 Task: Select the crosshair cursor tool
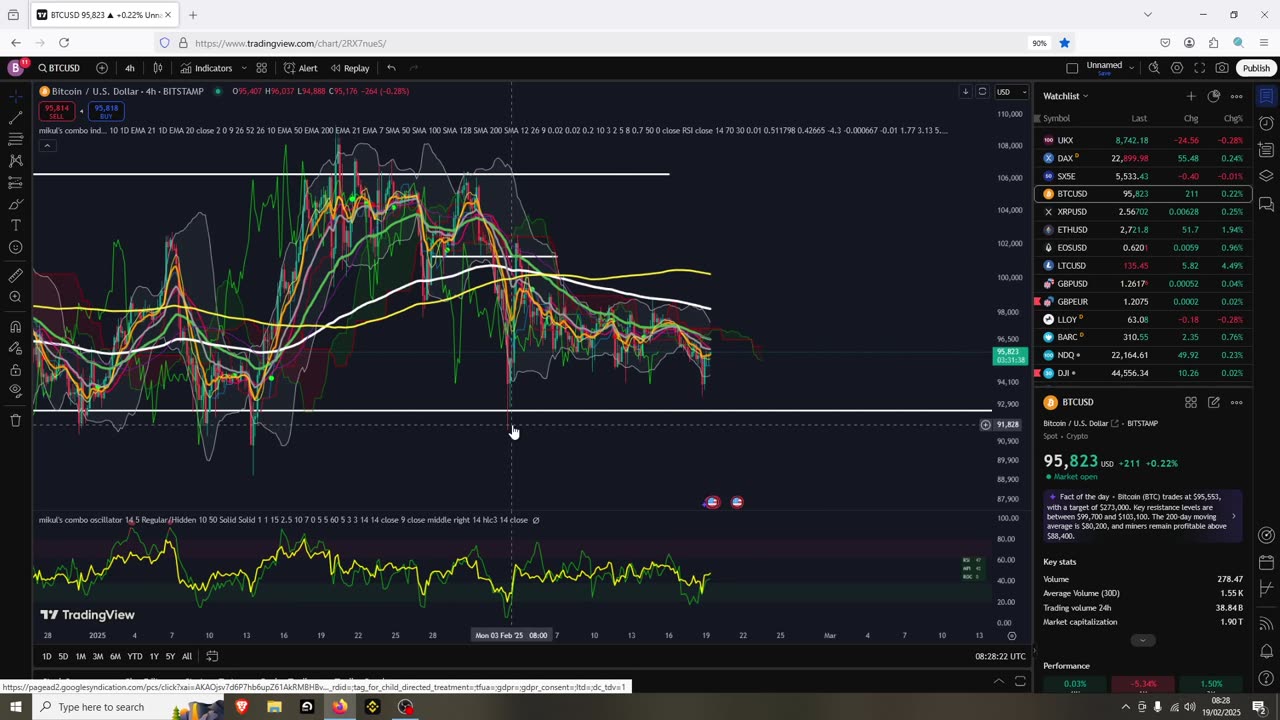(x=15, y=95)
